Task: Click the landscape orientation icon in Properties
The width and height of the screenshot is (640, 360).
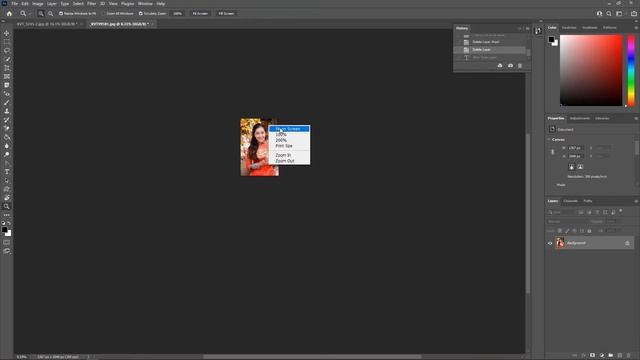Action: 580,167
